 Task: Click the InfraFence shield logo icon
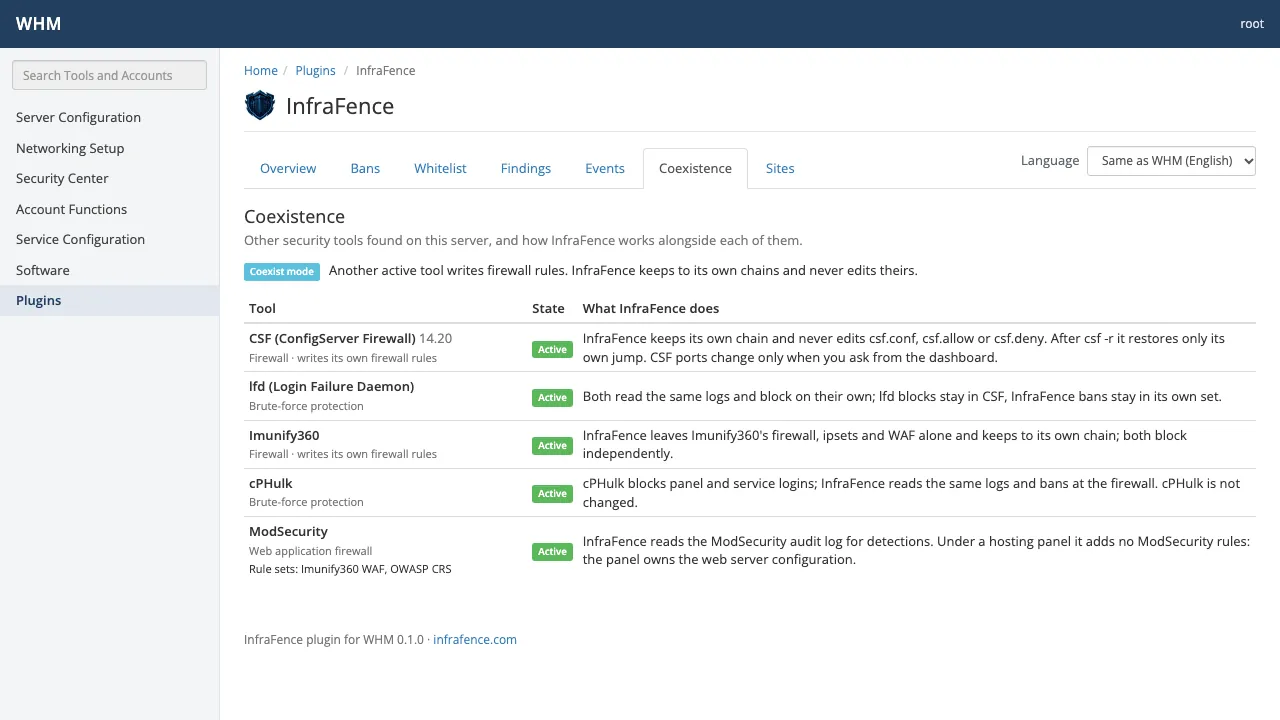coord(260,105)
